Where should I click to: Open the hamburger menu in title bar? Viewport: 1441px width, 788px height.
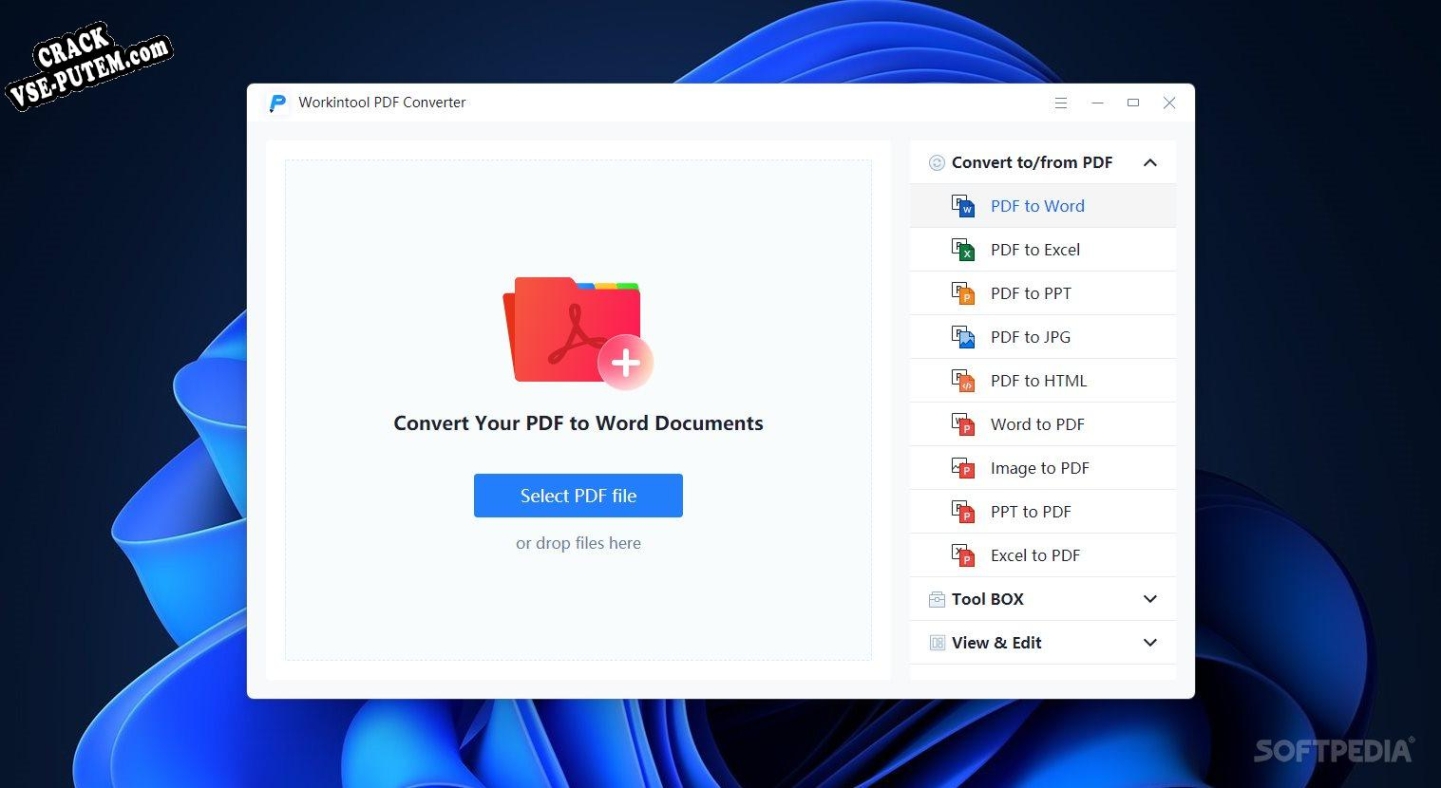click(x=1061, y=103)
